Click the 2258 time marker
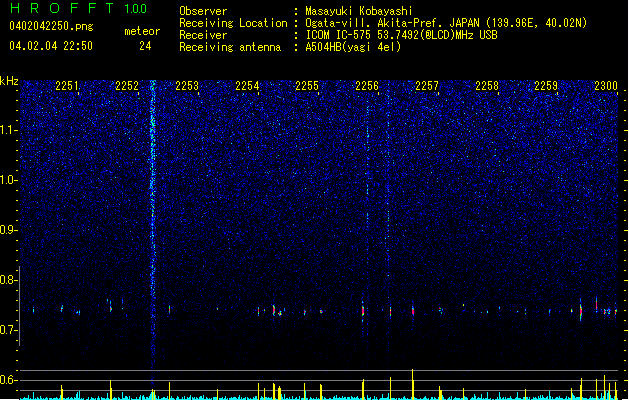 [x=487, y=86]
